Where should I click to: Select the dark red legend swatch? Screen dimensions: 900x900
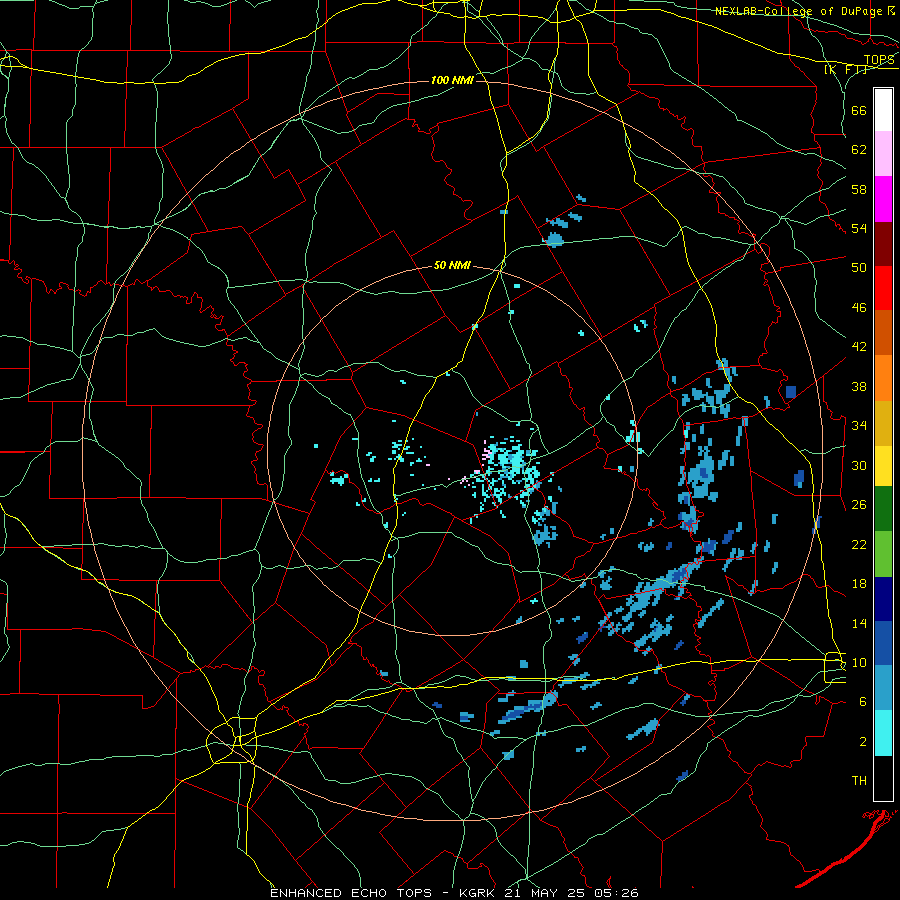tap(883, 244)
